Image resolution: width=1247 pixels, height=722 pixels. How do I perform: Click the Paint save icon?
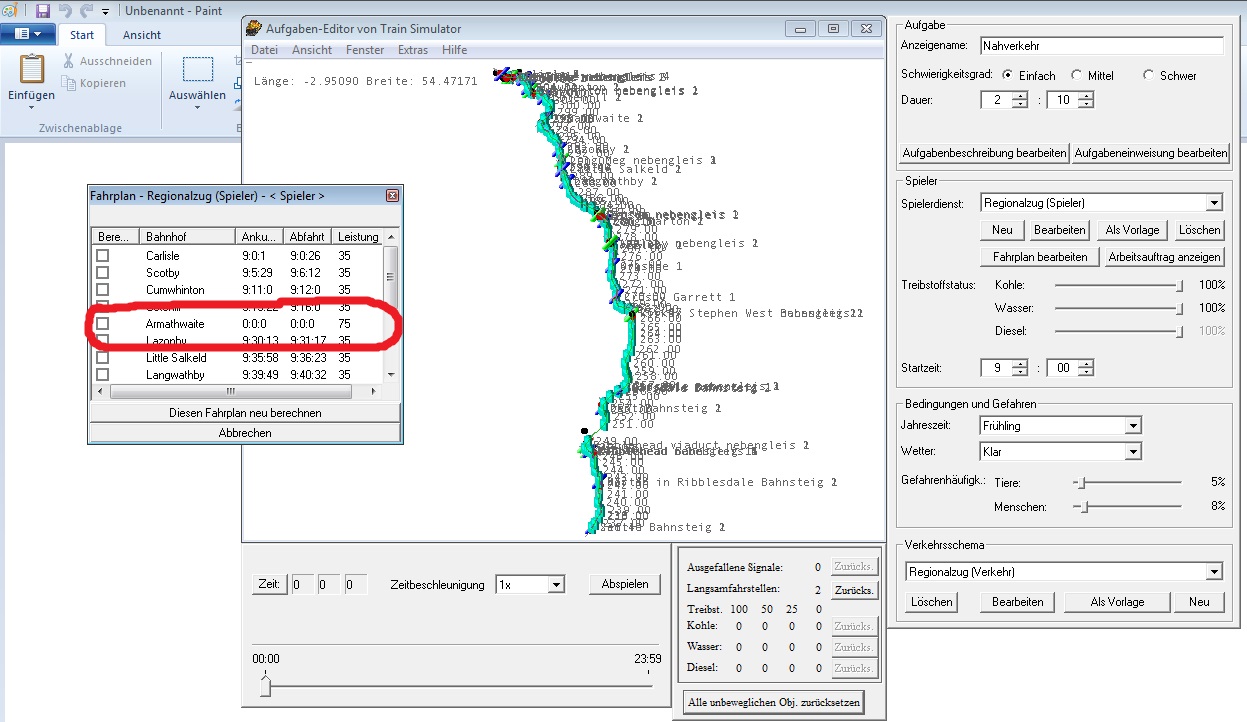click(x=43, y=11)
